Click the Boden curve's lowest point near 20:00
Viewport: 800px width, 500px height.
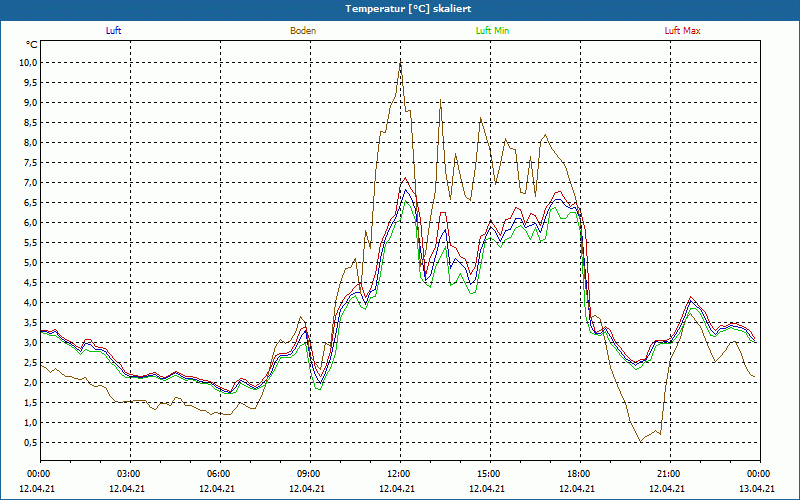pyautogui.click(x=641, y=442)
